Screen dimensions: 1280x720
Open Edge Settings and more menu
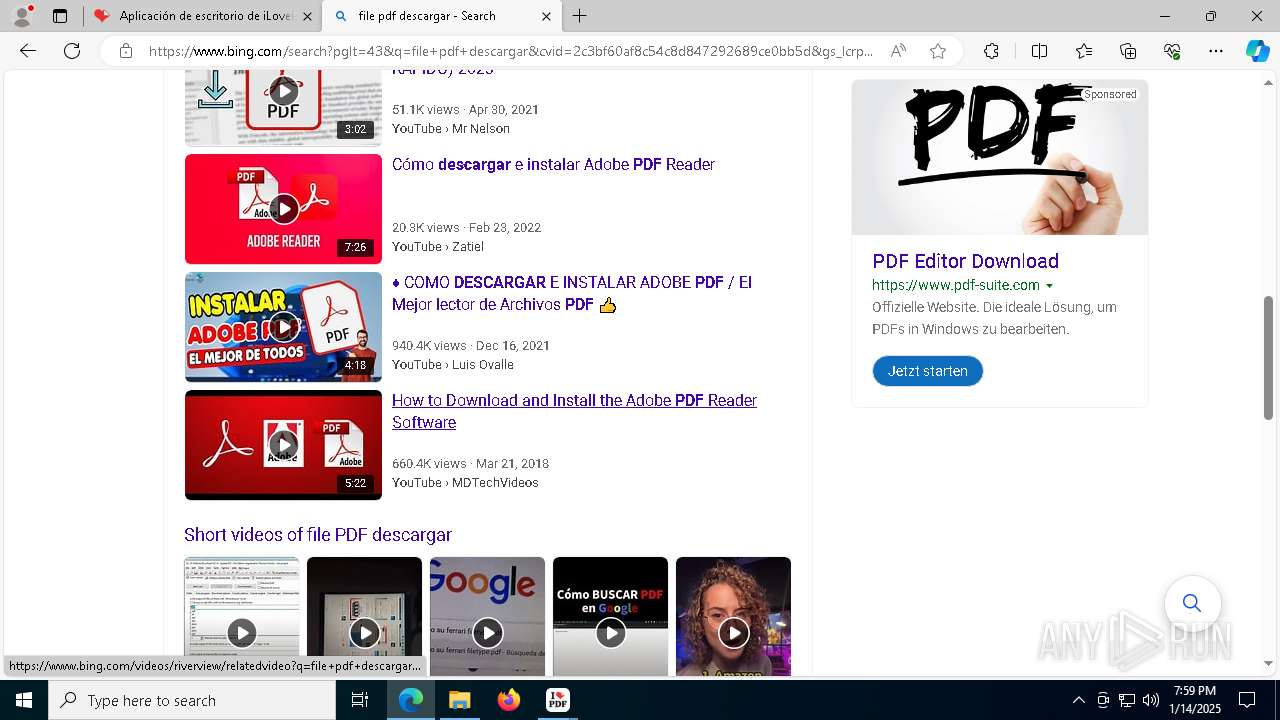point(1216,51)
